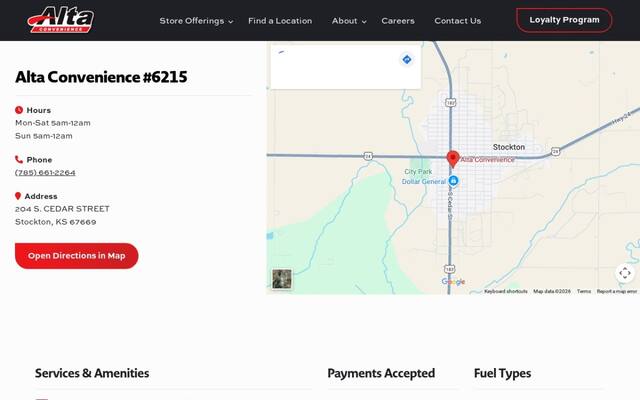This screenshot has height=400, width=640.
Task: Click the Services & Amenities heading
Action: click(92, 373)
